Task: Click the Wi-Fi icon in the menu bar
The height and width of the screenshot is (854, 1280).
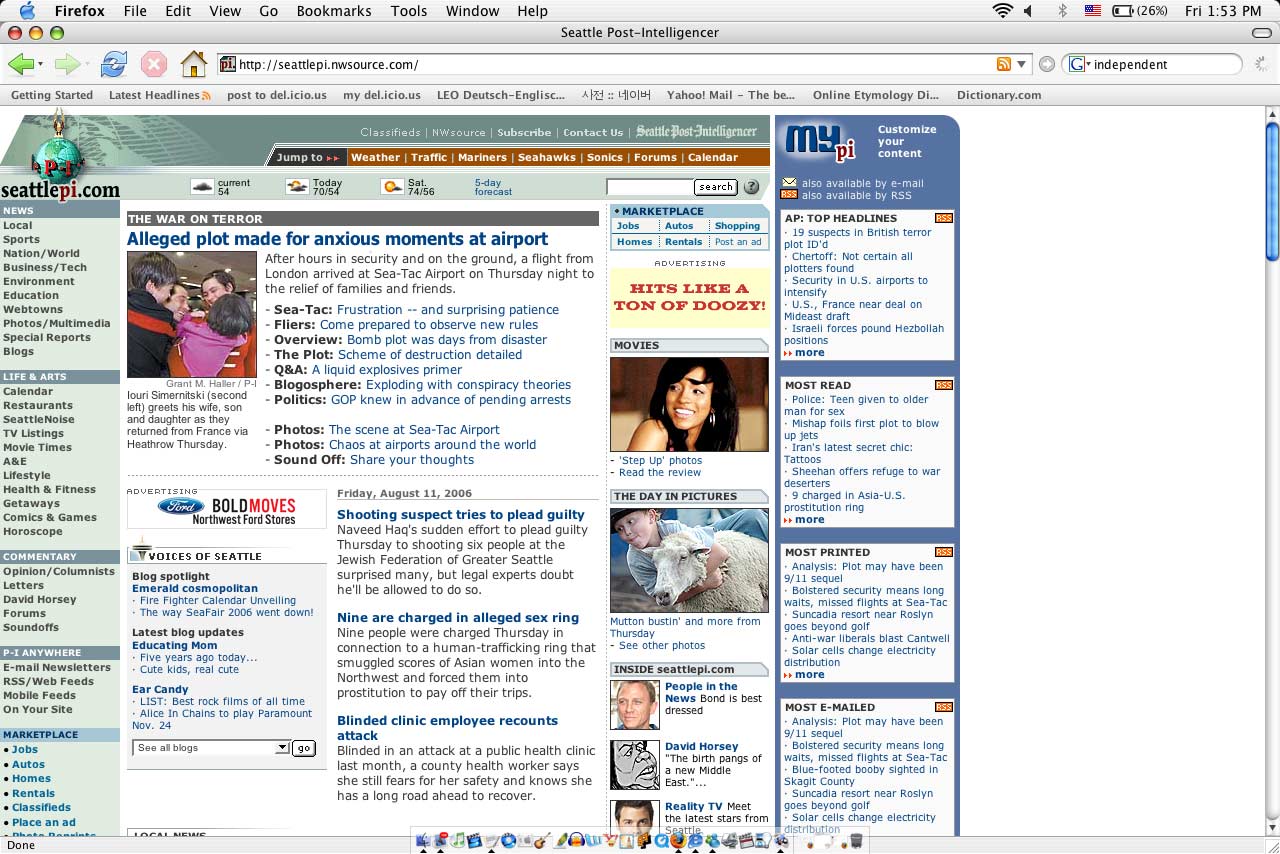Action: click(x=1001, y=11)
